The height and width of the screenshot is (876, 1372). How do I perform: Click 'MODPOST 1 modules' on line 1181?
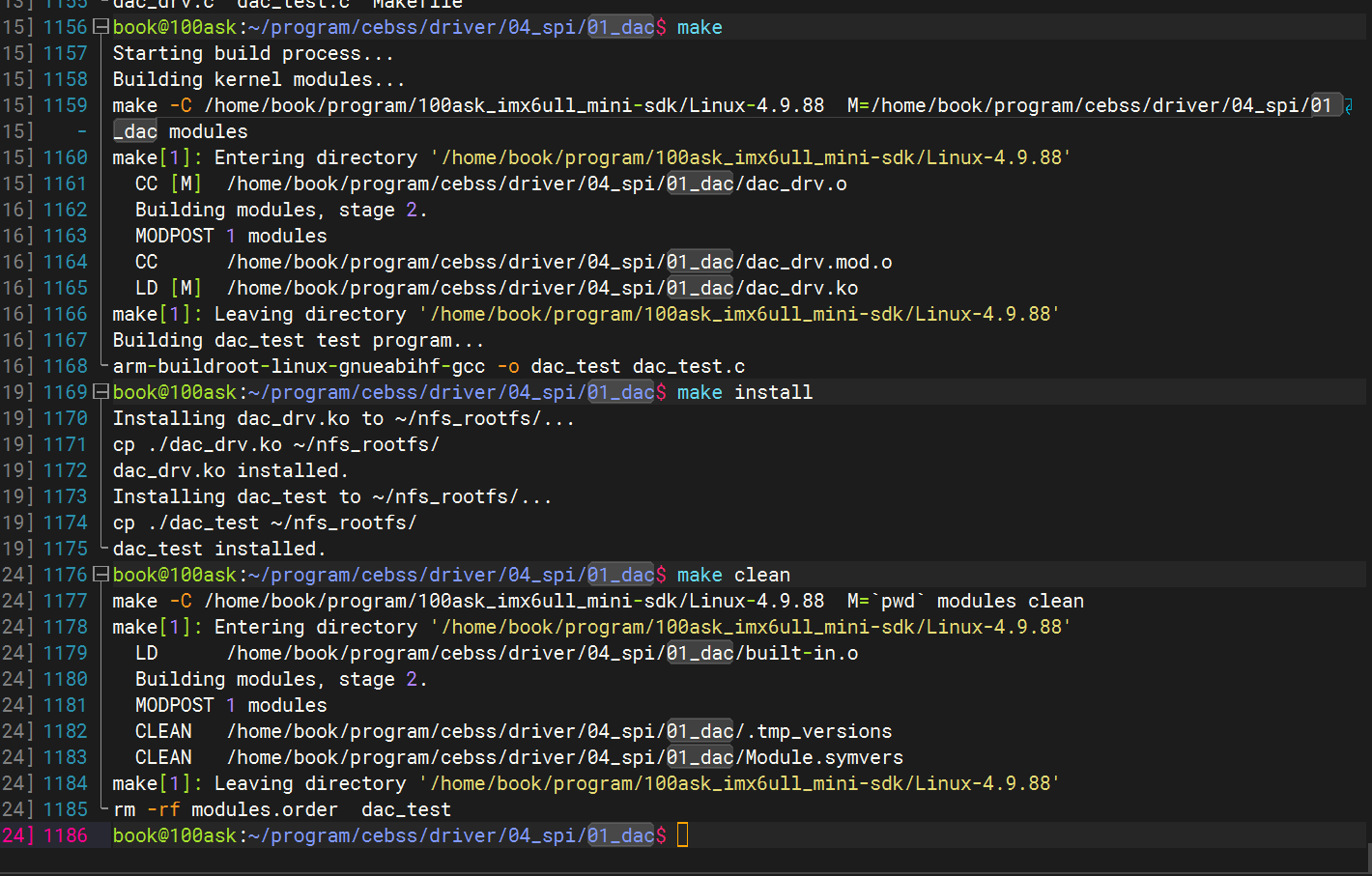[231, 705]
